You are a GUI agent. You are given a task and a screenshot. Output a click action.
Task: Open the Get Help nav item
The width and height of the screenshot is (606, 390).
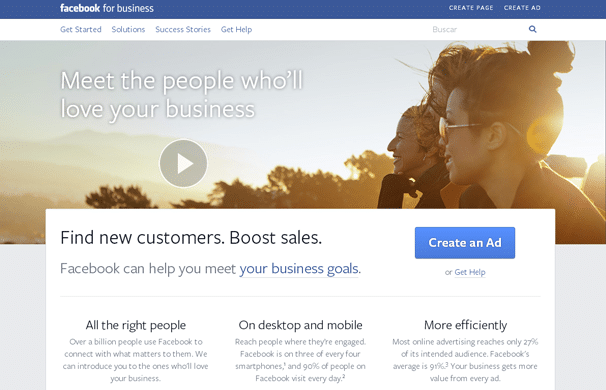236,29
